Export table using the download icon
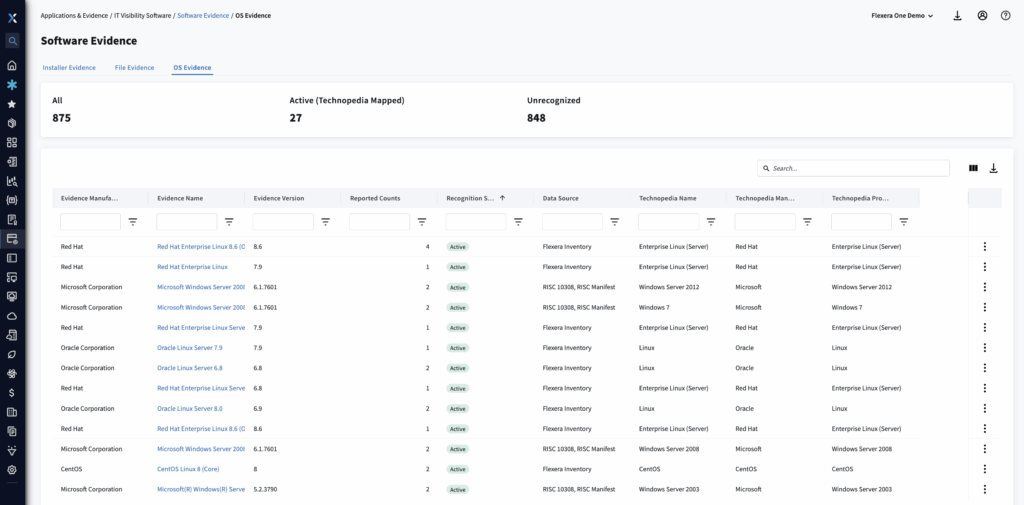The height and width of the screenshot is (505, 1024). tap(993, 168)
